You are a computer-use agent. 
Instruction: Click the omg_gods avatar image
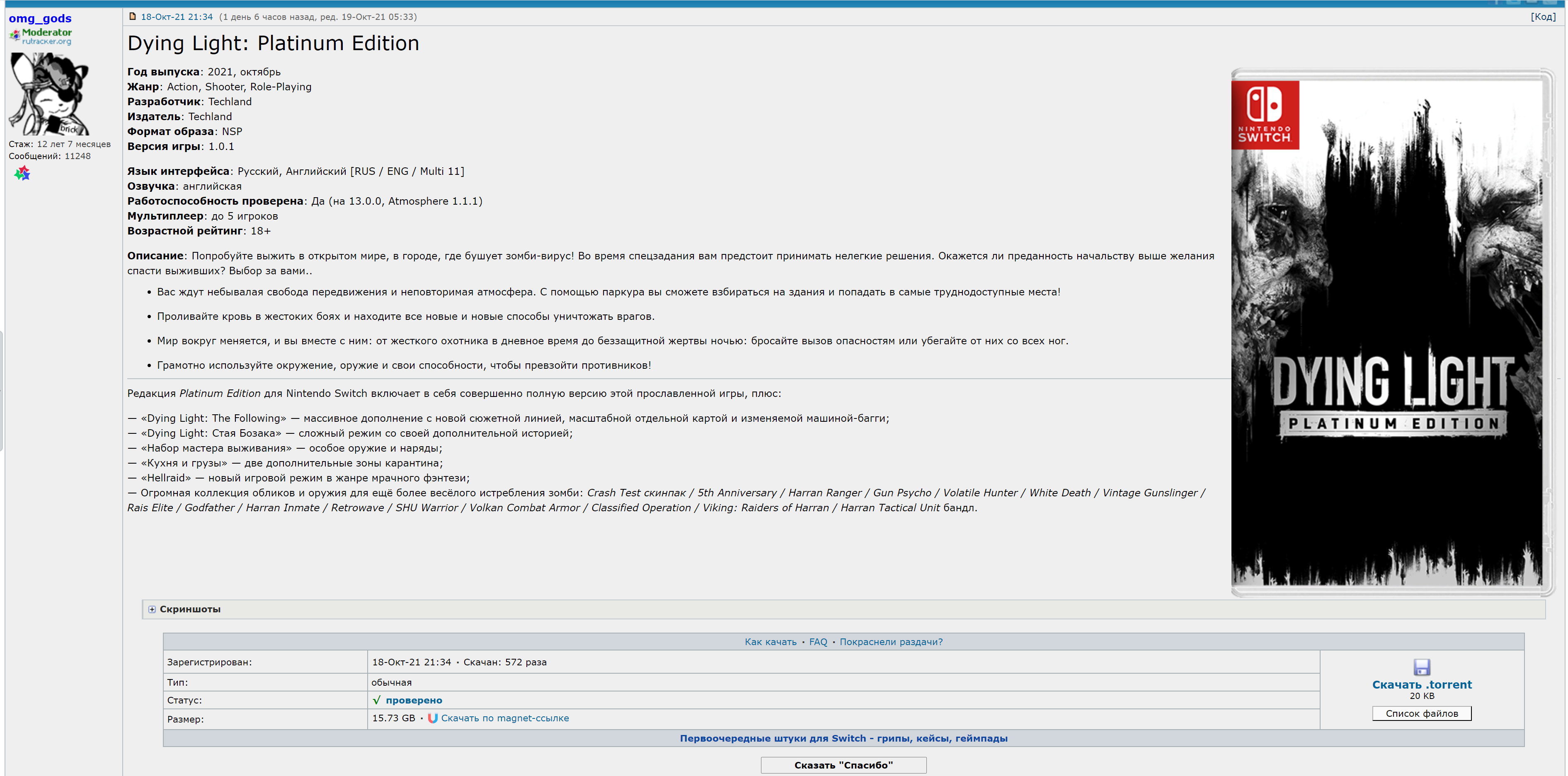pos(48,94)
